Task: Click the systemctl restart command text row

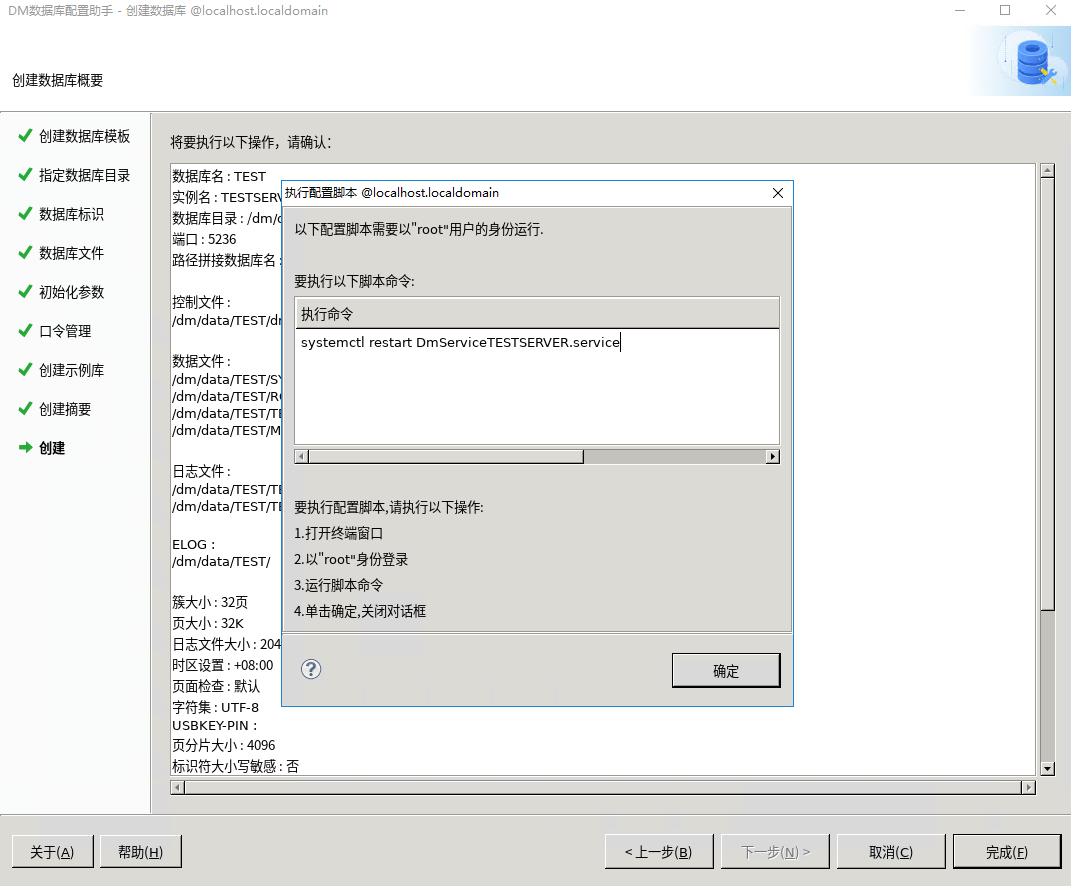Action: [460, 343]
